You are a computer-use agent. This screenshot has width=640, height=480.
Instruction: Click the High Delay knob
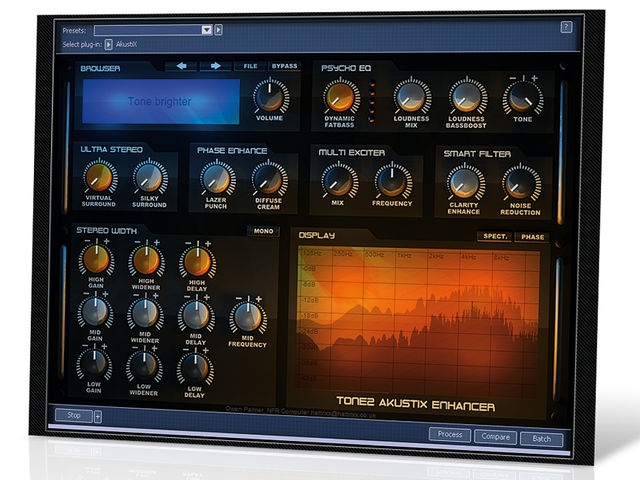tap(197, 262)
